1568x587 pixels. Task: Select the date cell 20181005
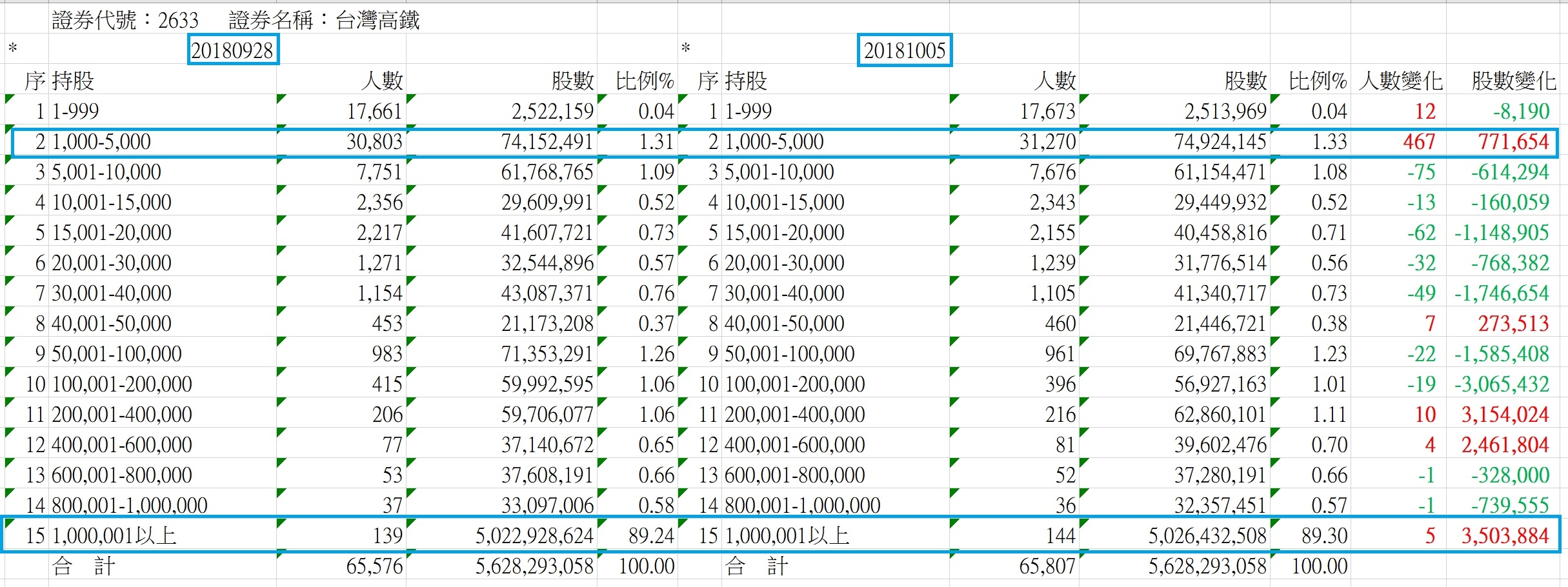(905, 50)
